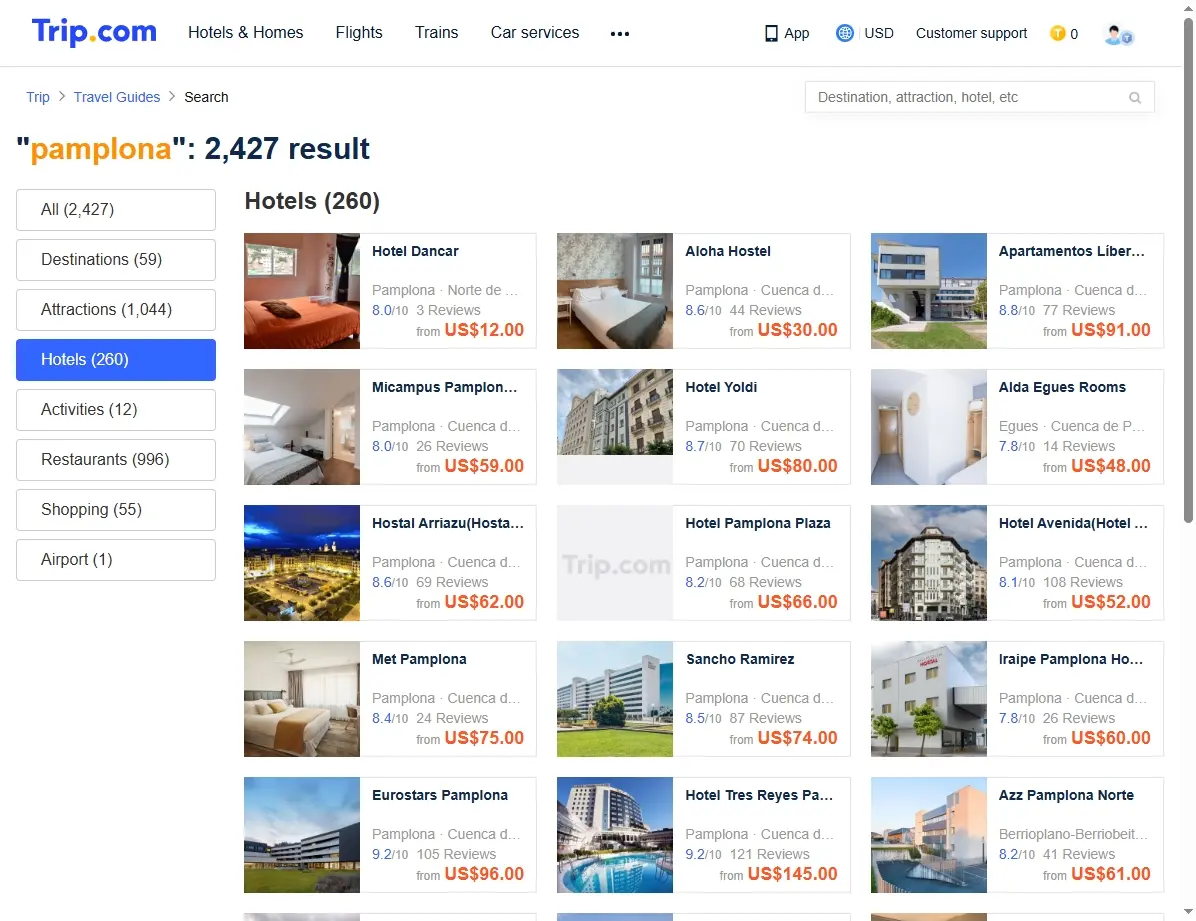Open Aloha Hostel title link
The width and height of the screenshot is (1196, 921).
728,251
